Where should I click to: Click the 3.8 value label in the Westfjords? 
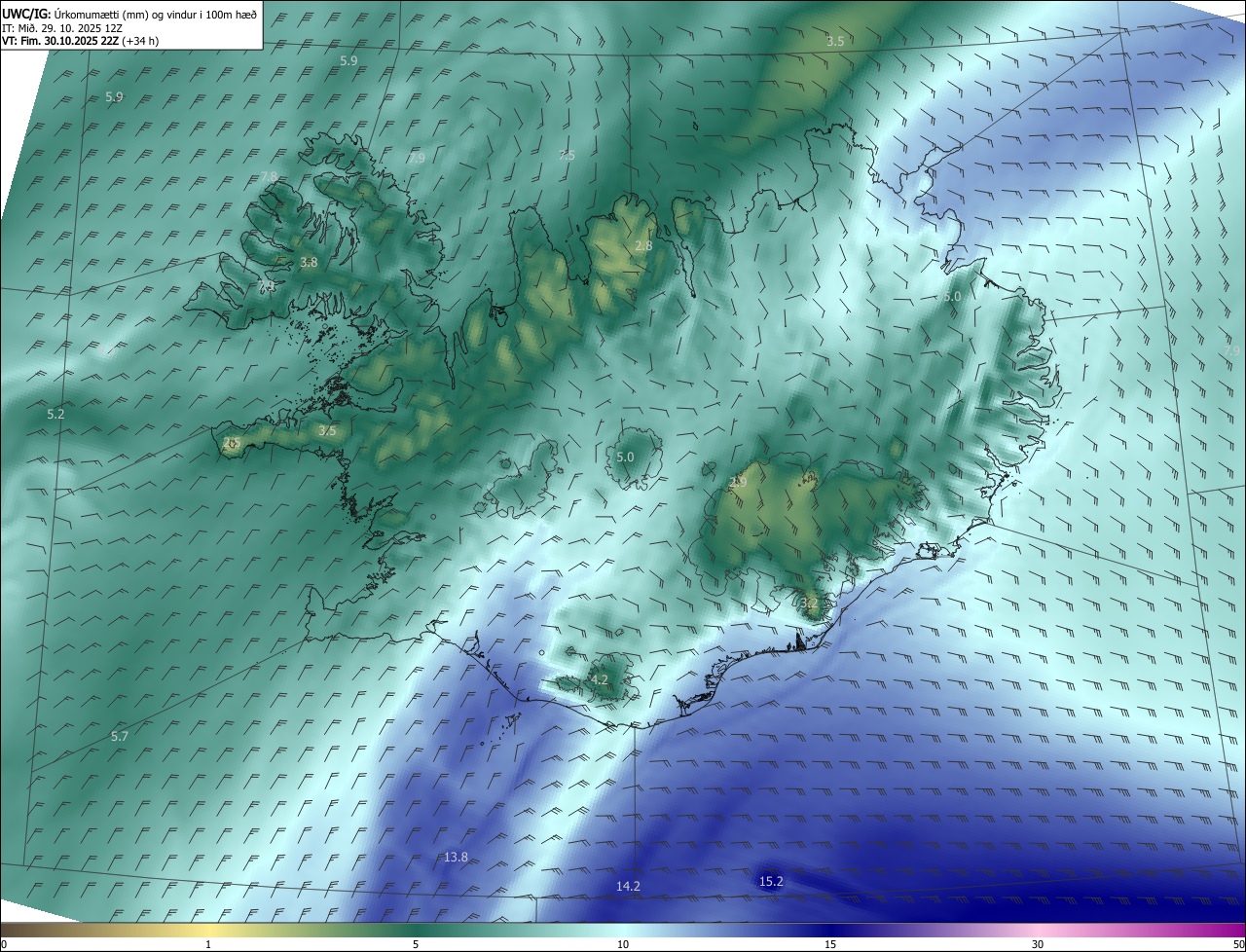[x=309, y=263]
